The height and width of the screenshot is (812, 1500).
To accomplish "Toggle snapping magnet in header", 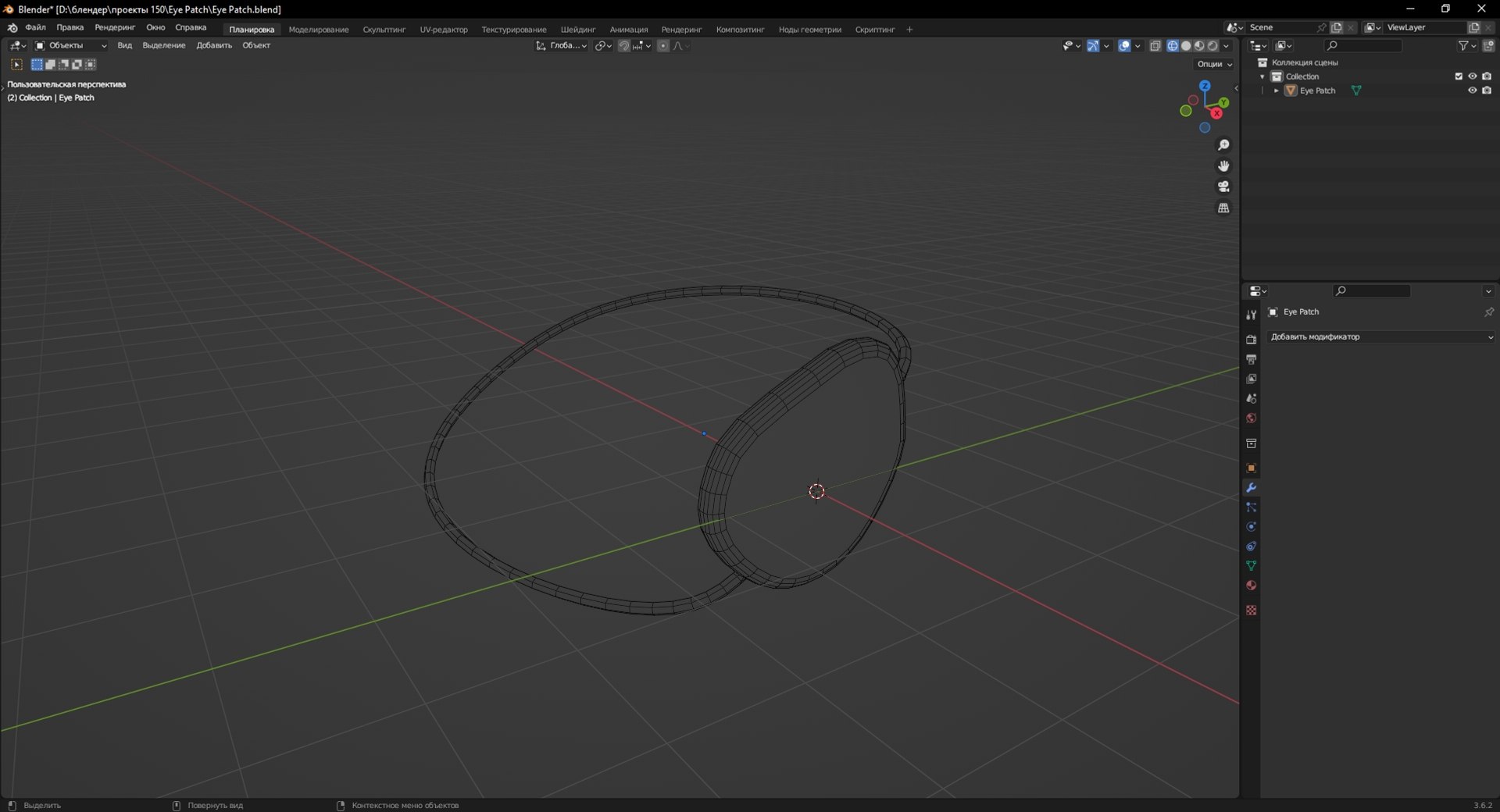I will [623, 46].
